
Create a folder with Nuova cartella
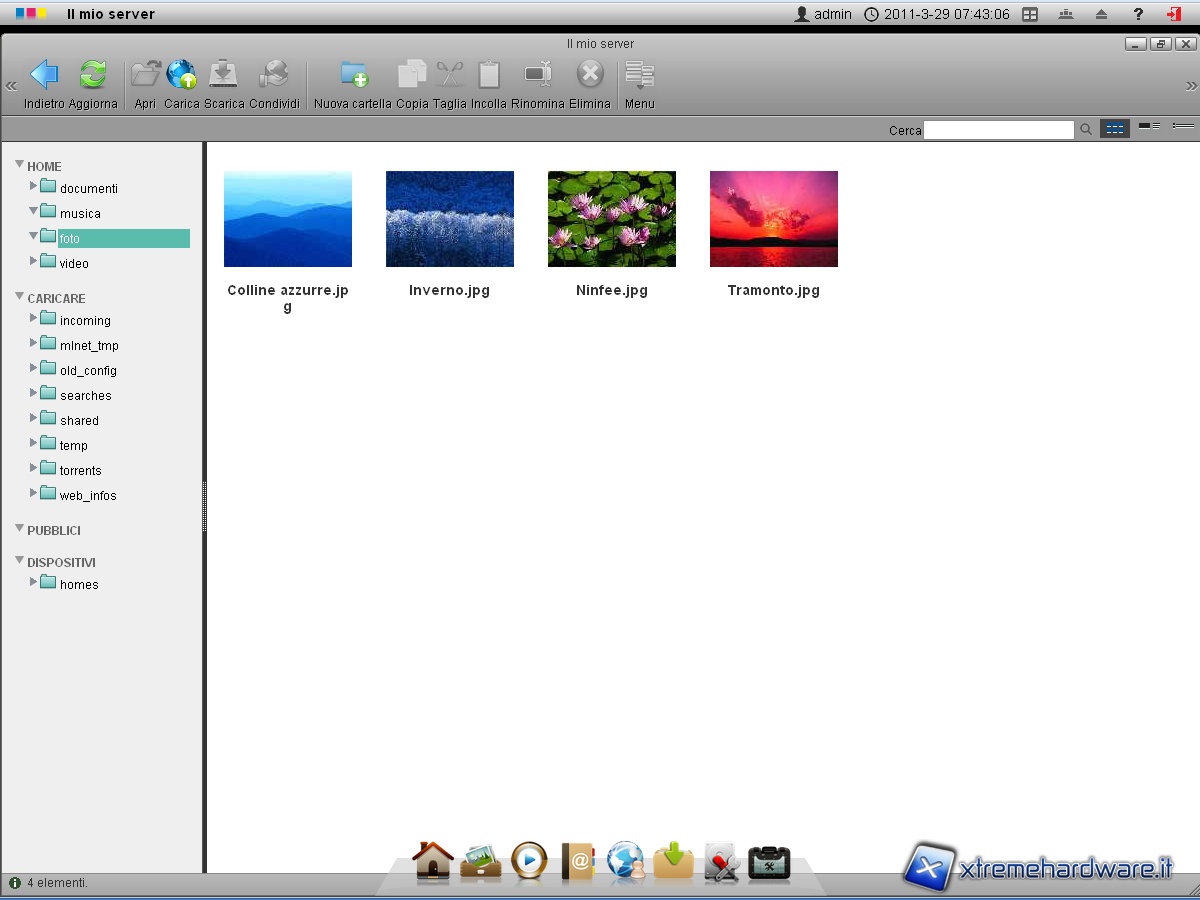tap(353, 75)
